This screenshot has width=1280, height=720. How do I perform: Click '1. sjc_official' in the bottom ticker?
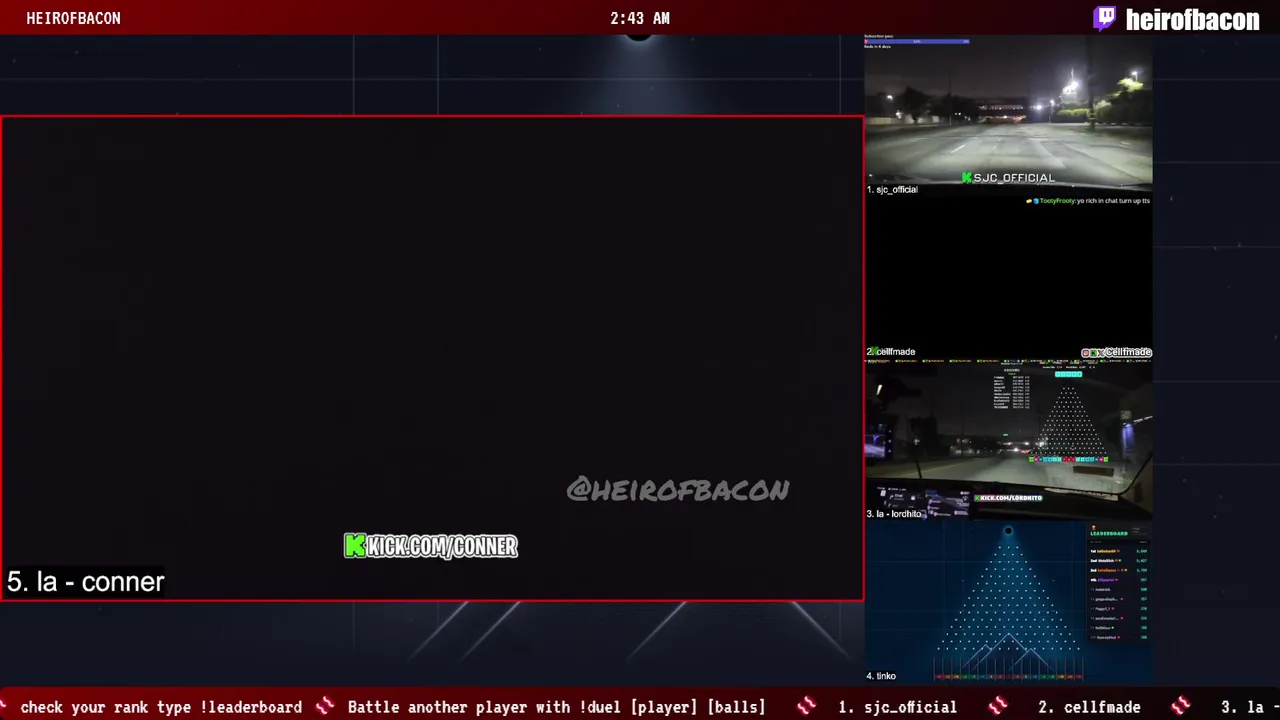tap(897, 707)
